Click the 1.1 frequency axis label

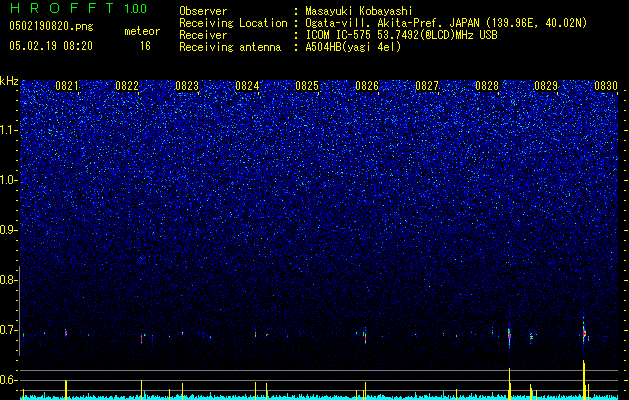click(x=8, y=130)
